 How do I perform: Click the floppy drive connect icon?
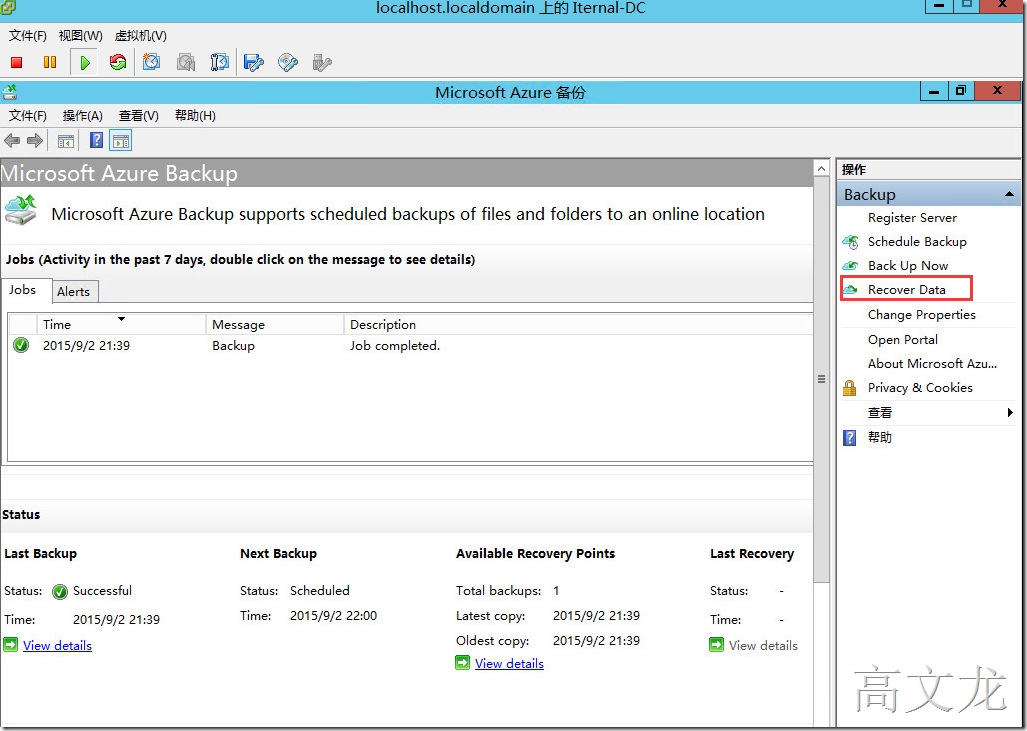[253, 62]
